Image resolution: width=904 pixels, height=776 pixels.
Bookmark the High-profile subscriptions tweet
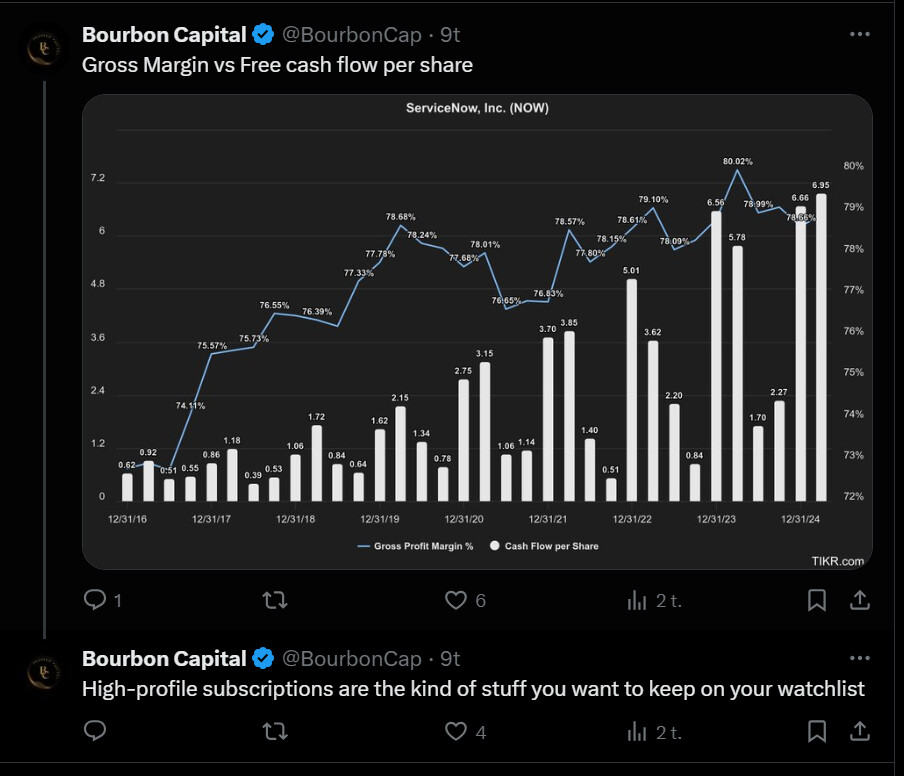(816, 732)
